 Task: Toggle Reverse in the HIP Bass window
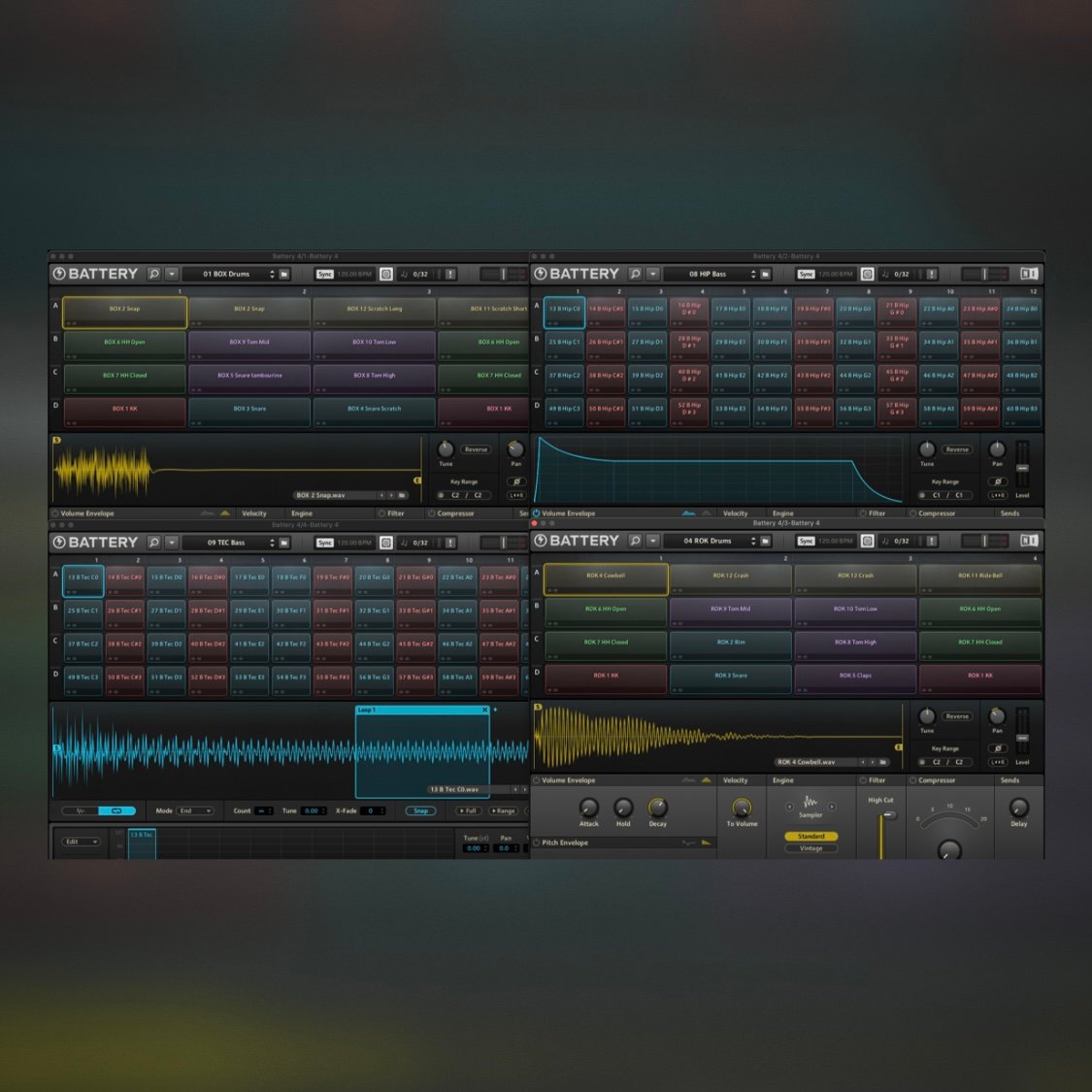957,449
